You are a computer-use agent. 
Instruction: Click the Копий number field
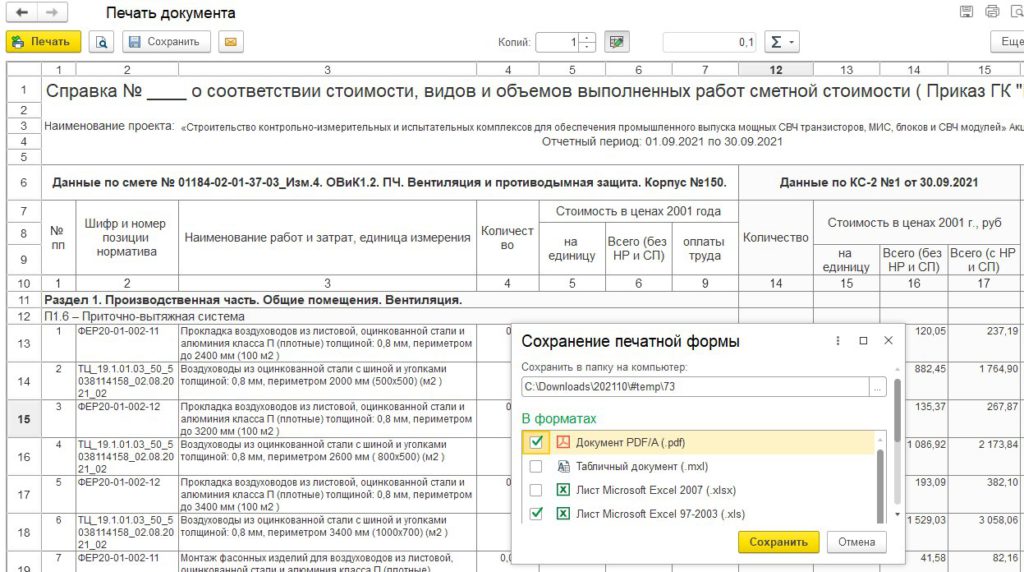558,42
